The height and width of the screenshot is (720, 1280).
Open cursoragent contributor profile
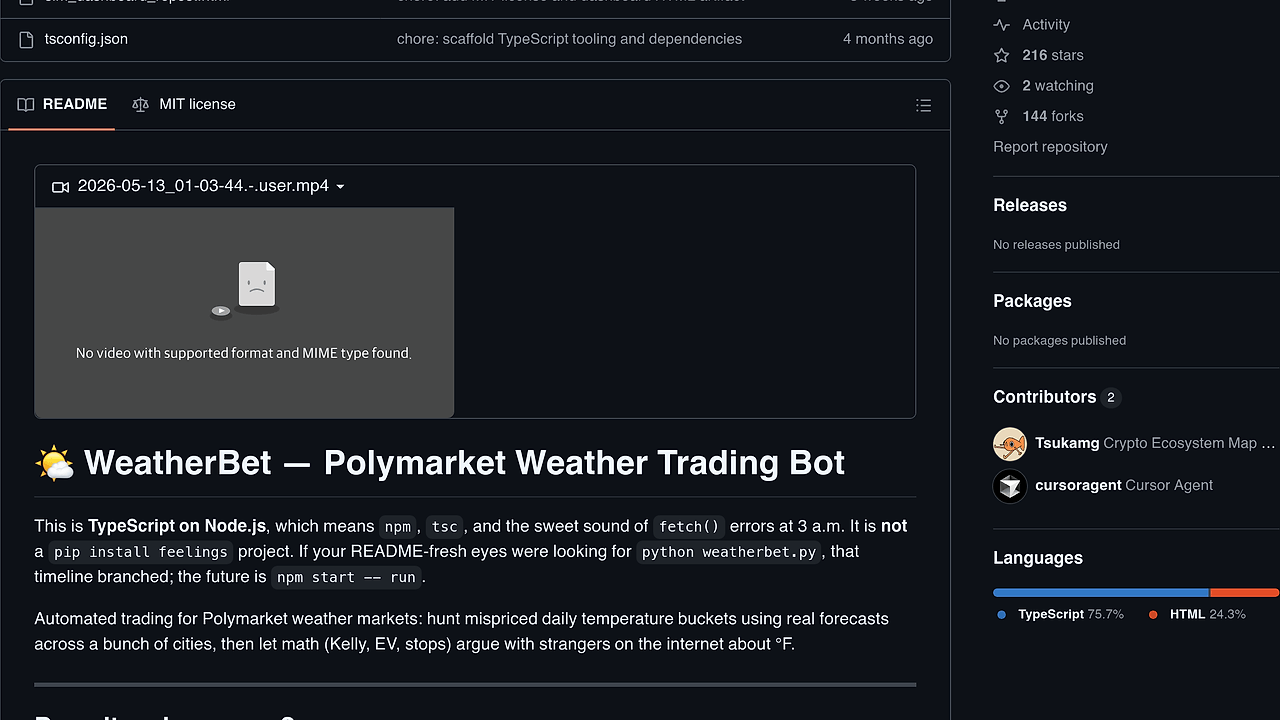pos(1078,485)
